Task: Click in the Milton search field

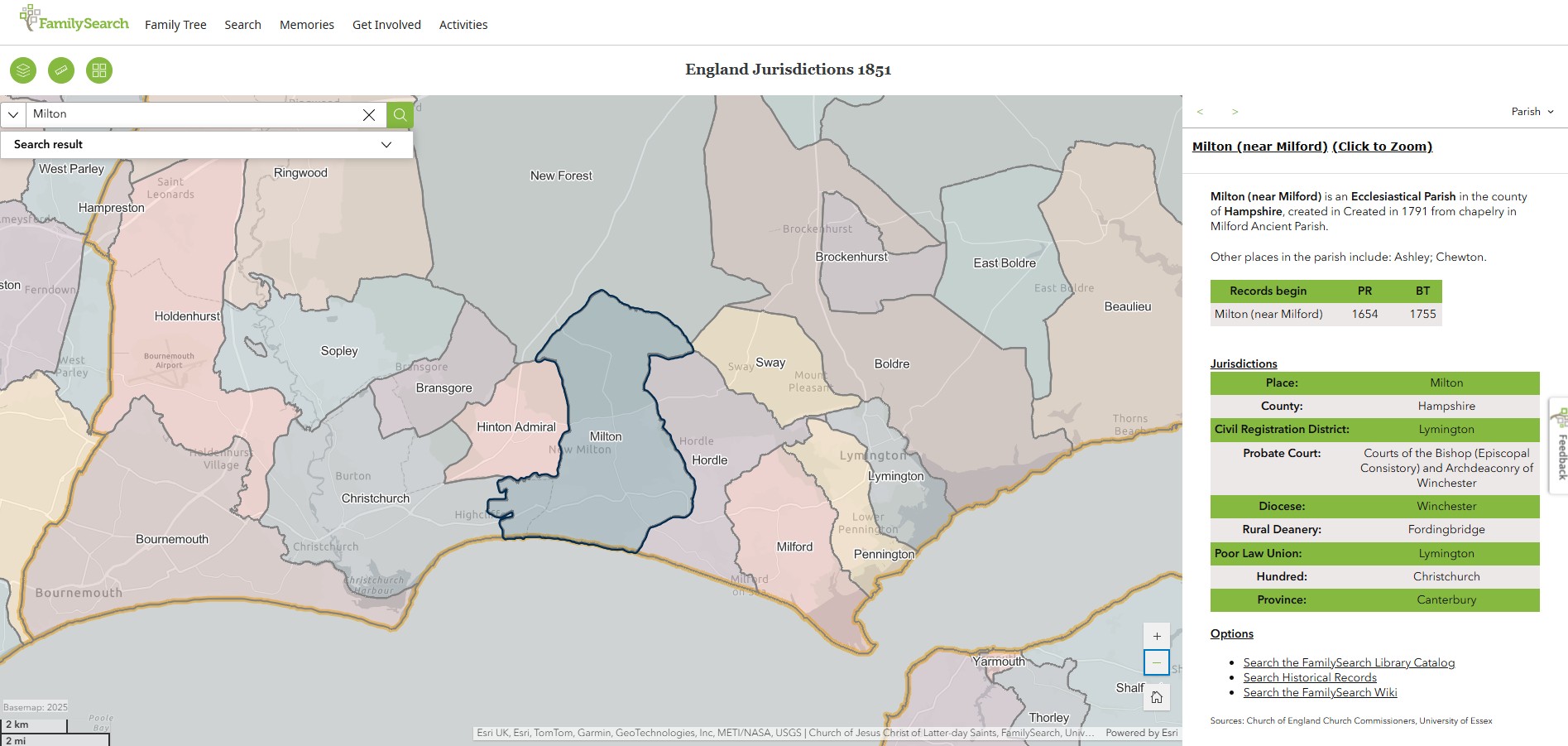Action: coord(190,114)
